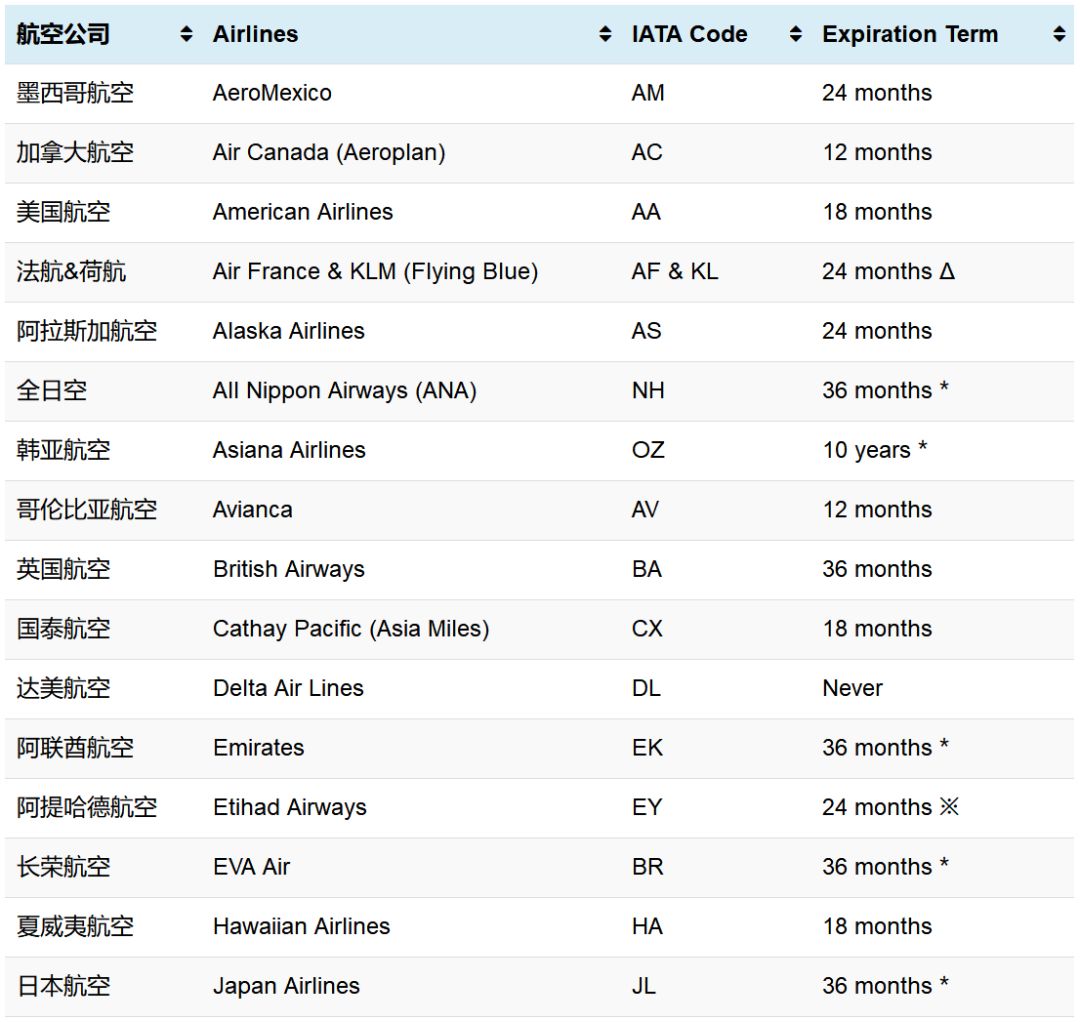Click Air France & KLM (Flying Blue)
The height and width of the screenshot is (1022, 1080).
(375, 271)
